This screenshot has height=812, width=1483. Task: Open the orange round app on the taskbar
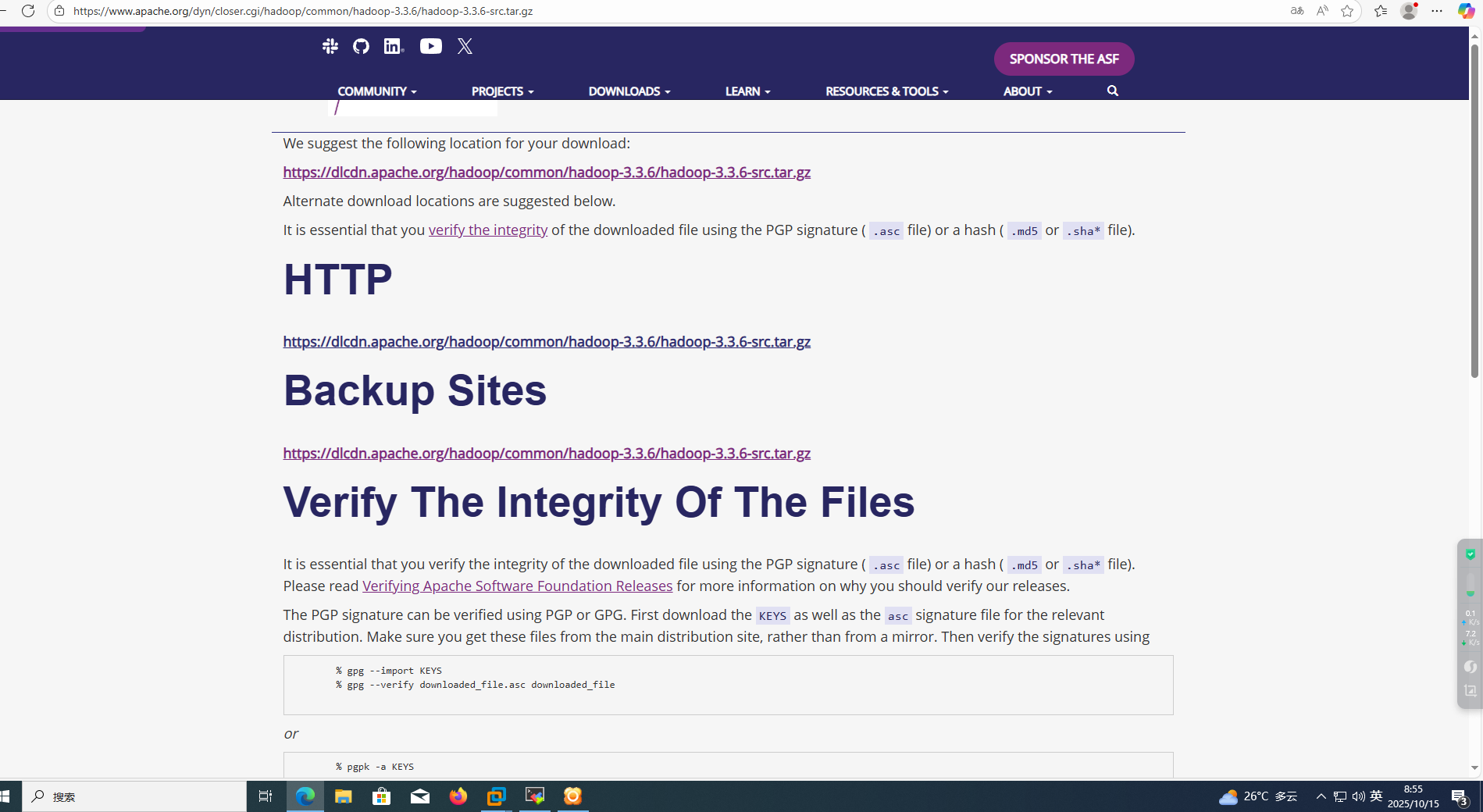coord(573,796)
